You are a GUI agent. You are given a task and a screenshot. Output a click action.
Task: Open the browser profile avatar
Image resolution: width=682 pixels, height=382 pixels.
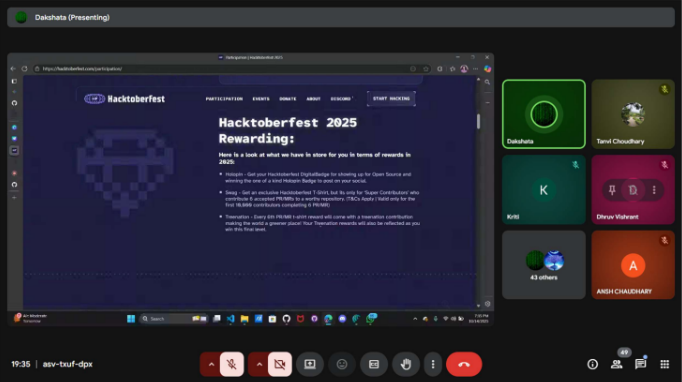(x=464, y=69)
